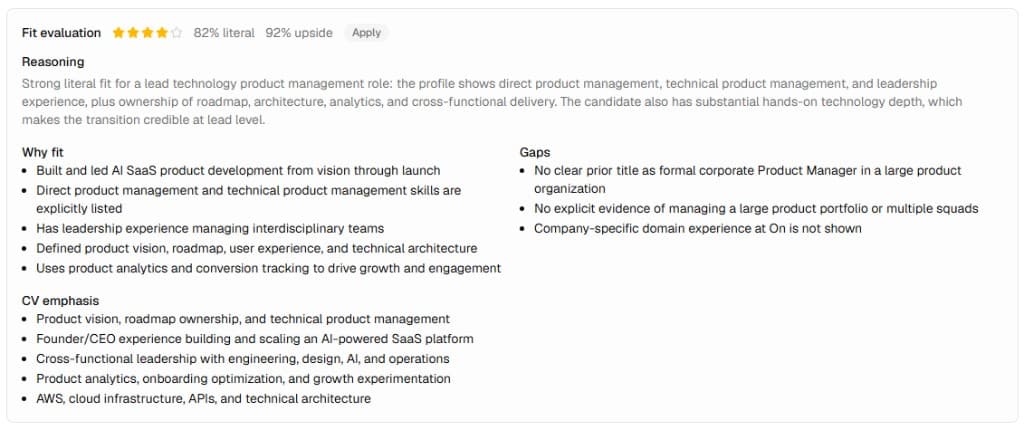Click the first rating star
Viewport: 1024px width, 430px height.
point(118,33)
